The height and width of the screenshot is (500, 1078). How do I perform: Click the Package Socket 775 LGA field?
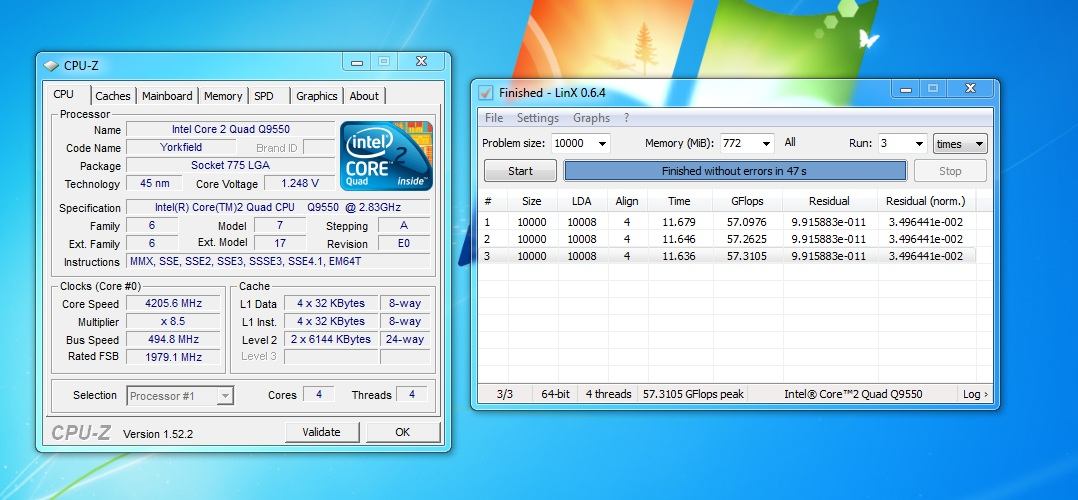tap(230, 165)
